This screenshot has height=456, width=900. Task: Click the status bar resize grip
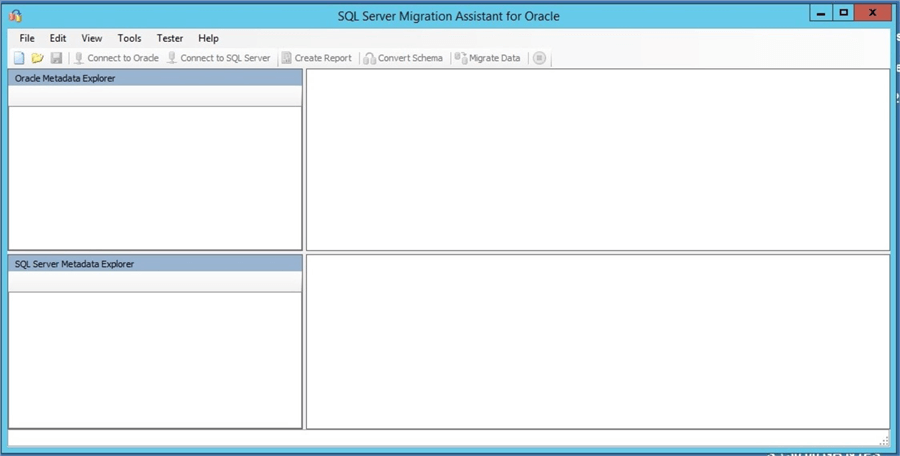coord(885,440)
